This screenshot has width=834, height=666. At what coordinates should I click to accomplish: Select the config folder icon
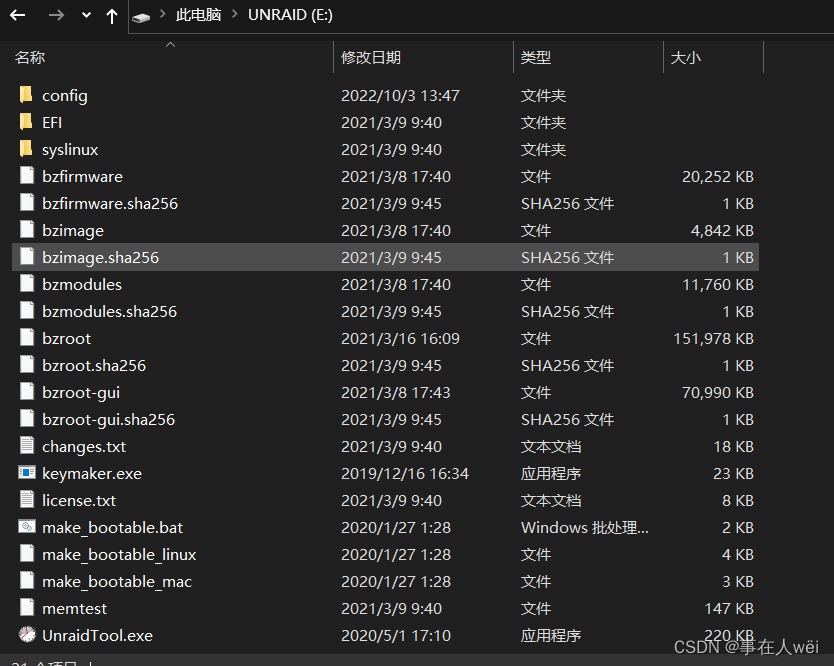tap(26, 95)
